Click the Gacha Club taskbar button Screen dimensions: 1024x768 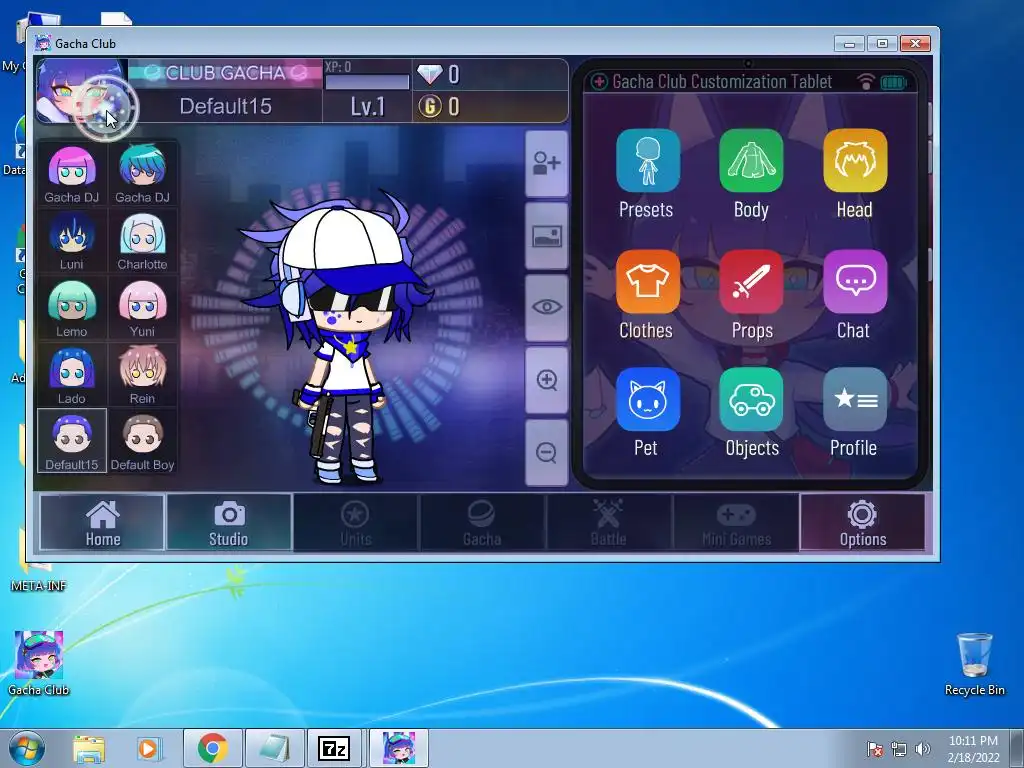(x=398, y=748)
